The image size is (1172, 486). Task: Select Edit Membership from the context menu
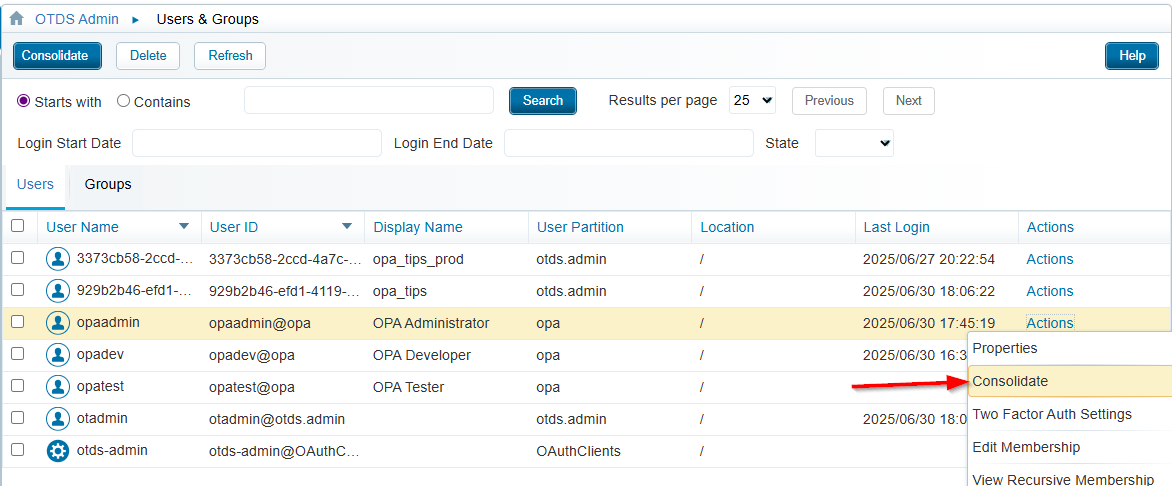1026,447
